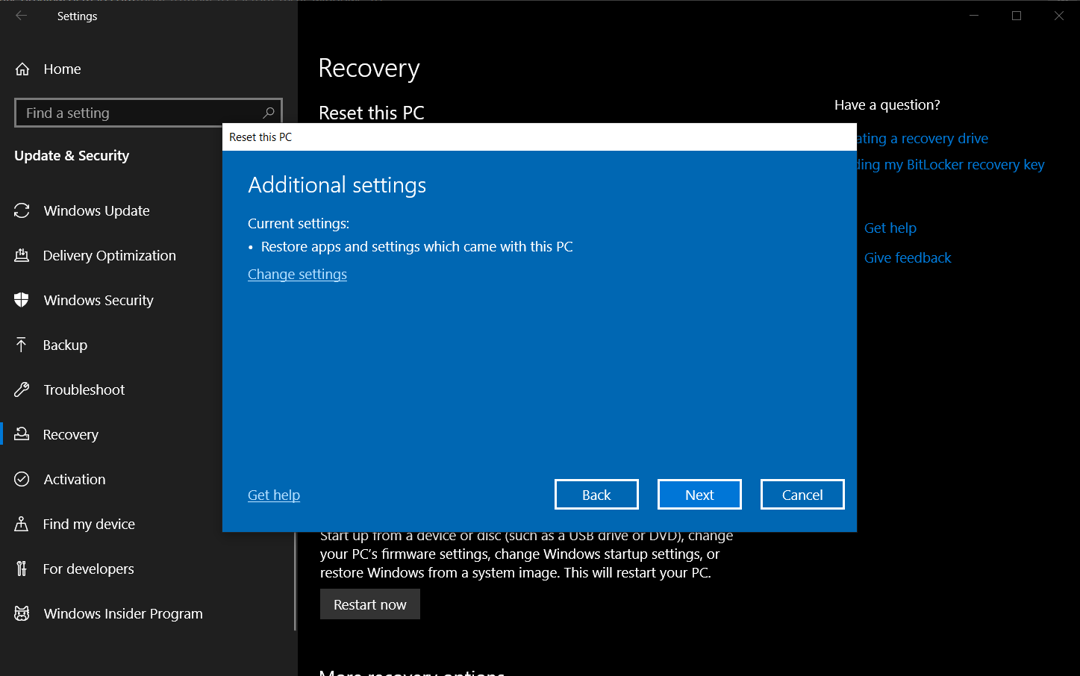
Task: Select the Find my device icon
Action: [21, 524]
